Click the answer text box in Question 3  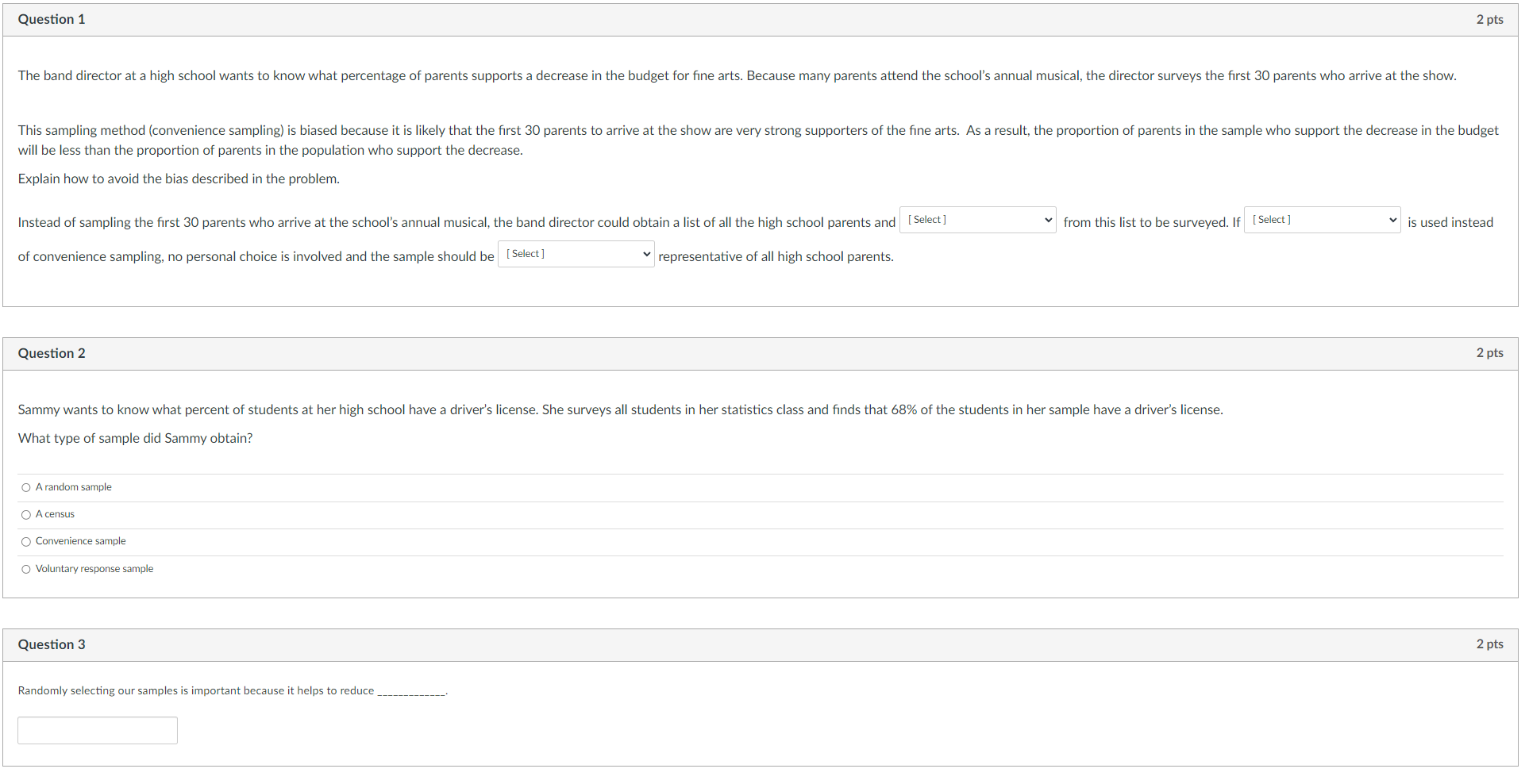point(97,730)
